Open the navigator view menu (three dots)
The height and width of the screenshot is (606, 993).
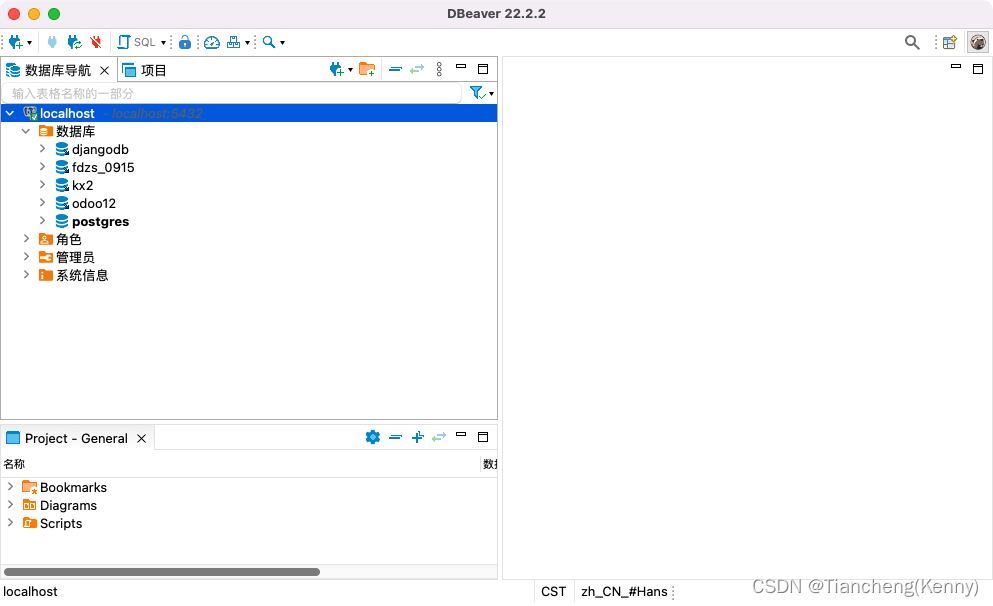click(x=440, y=69)
